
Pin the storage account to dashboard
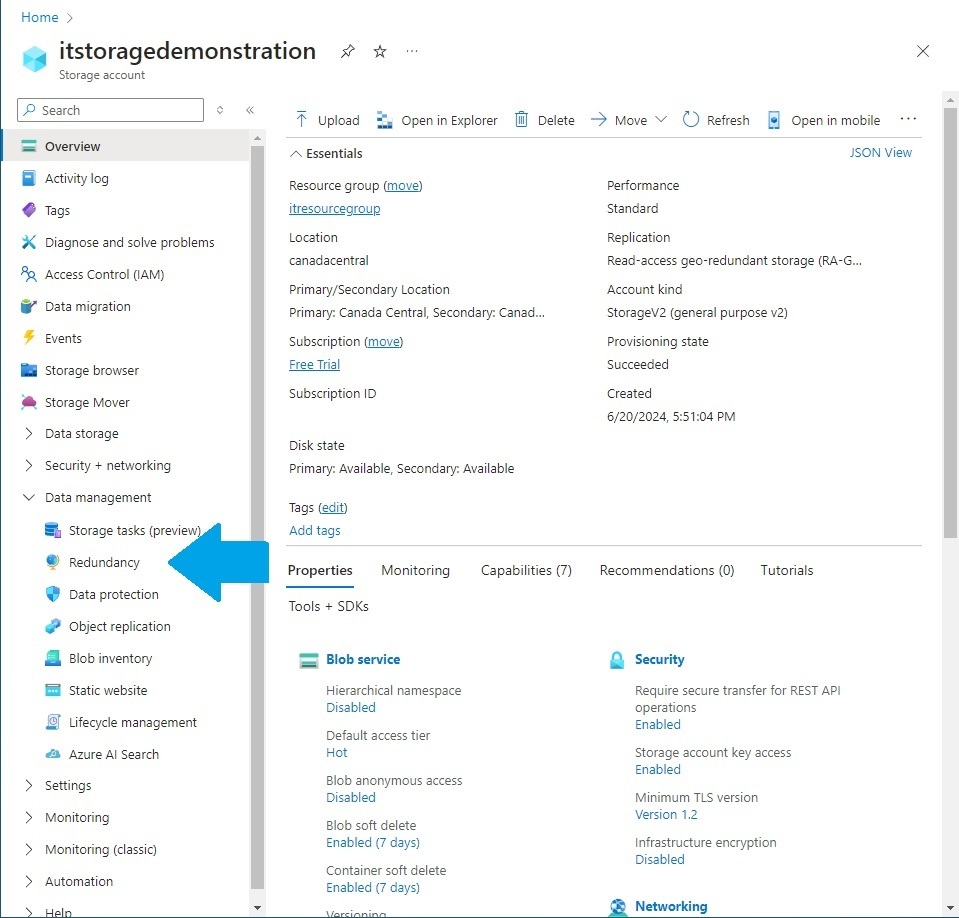tap(348, 51)
